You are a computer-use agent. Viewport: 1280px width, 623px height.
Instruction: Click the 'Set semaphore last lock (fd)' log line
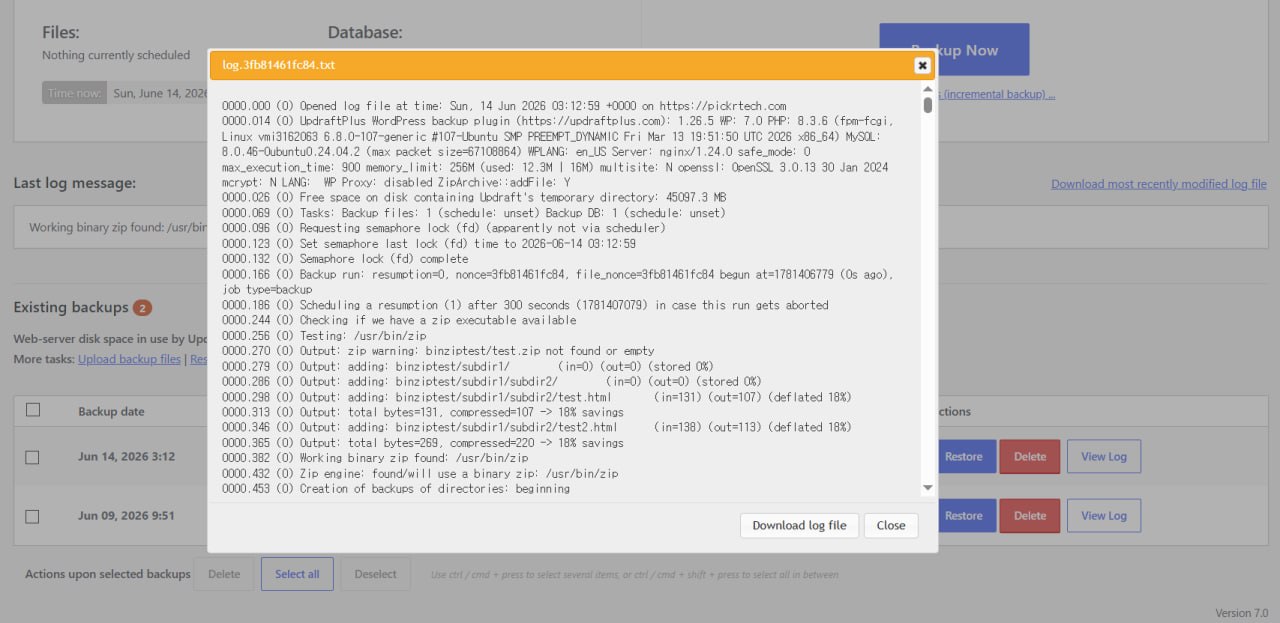pos(429,244)
